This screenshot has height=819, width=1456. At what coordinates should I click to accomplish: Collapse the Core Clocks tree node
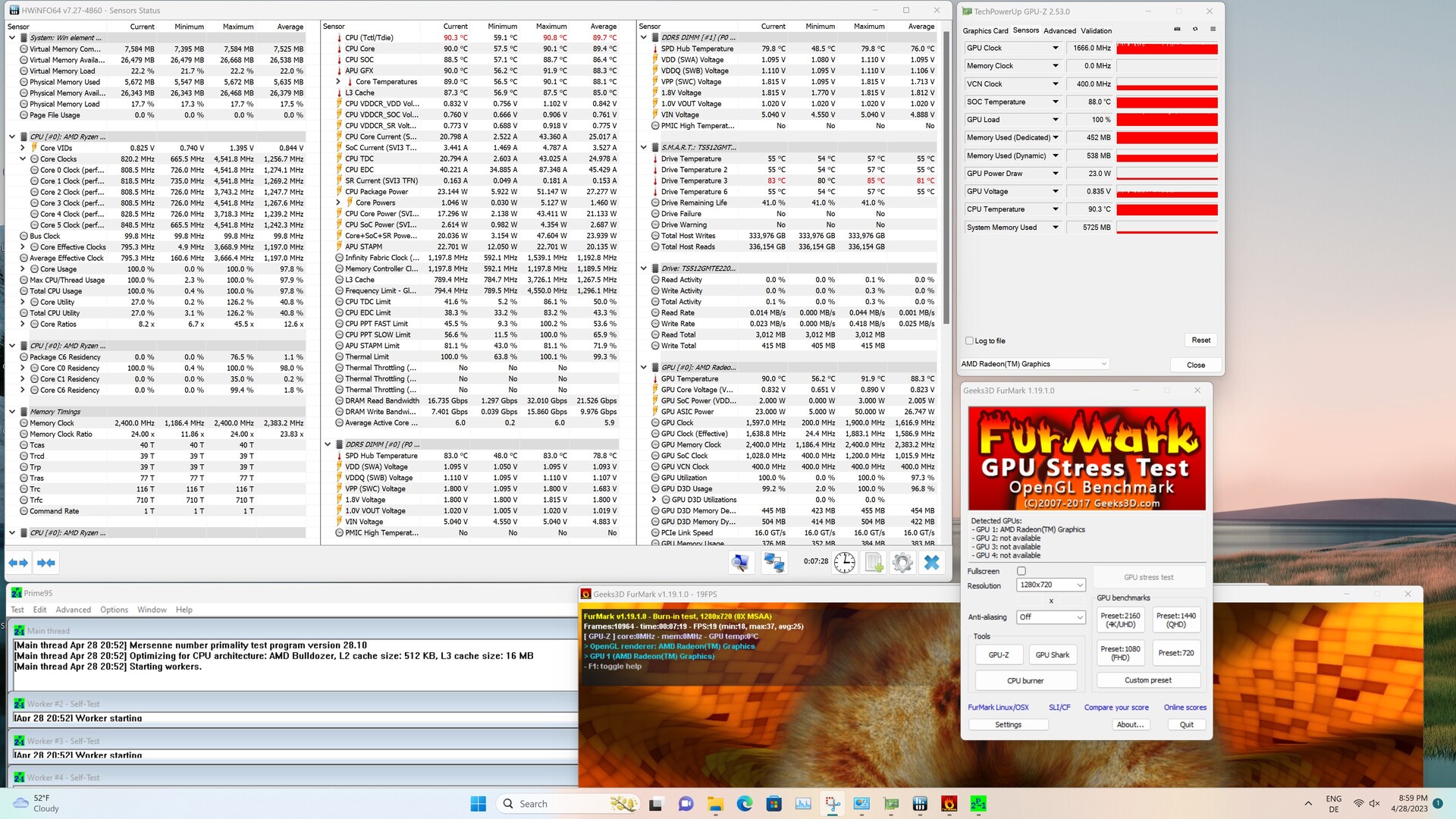tap(23, 159)
